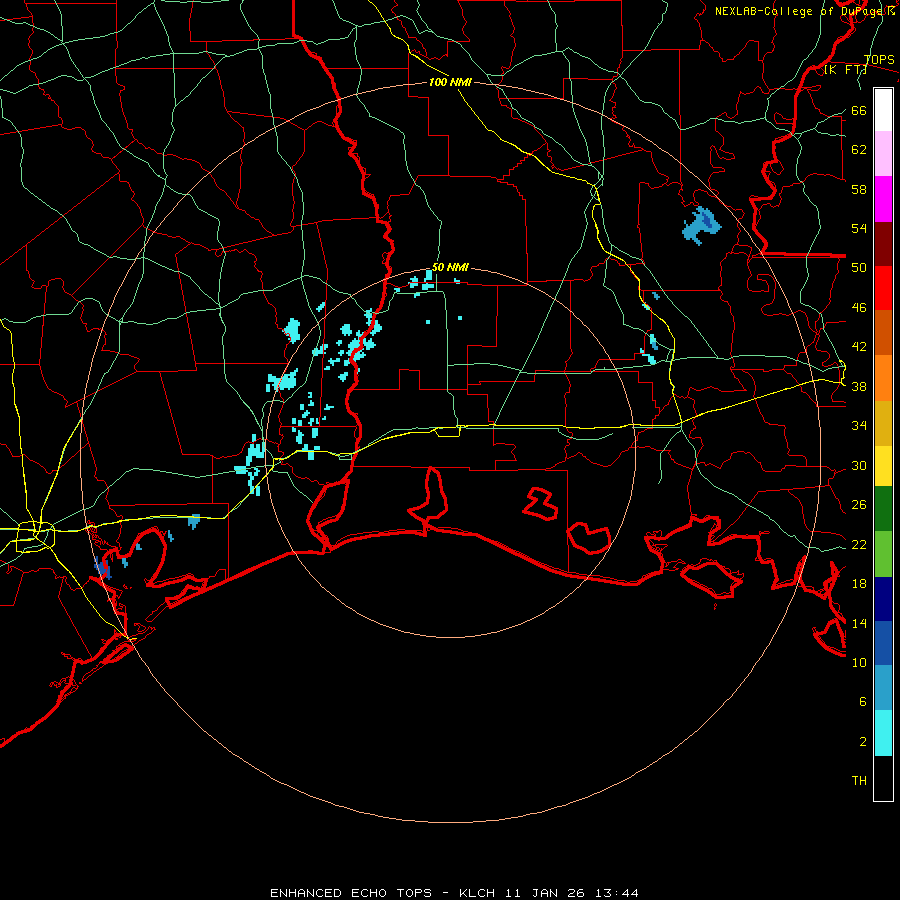This screenshot has height=900, width=900.
Task: Click the legend value 66
Action: click(859, 110)
